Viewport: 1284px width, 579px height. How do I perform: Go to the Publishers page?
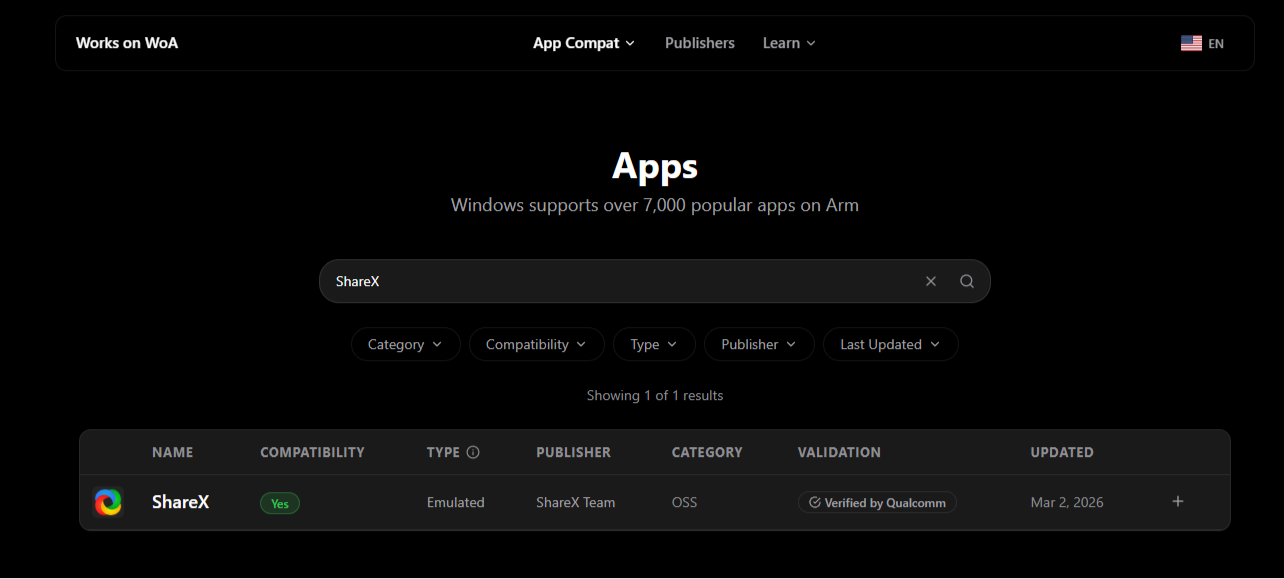pyautogui.click(x=700, y=43)
